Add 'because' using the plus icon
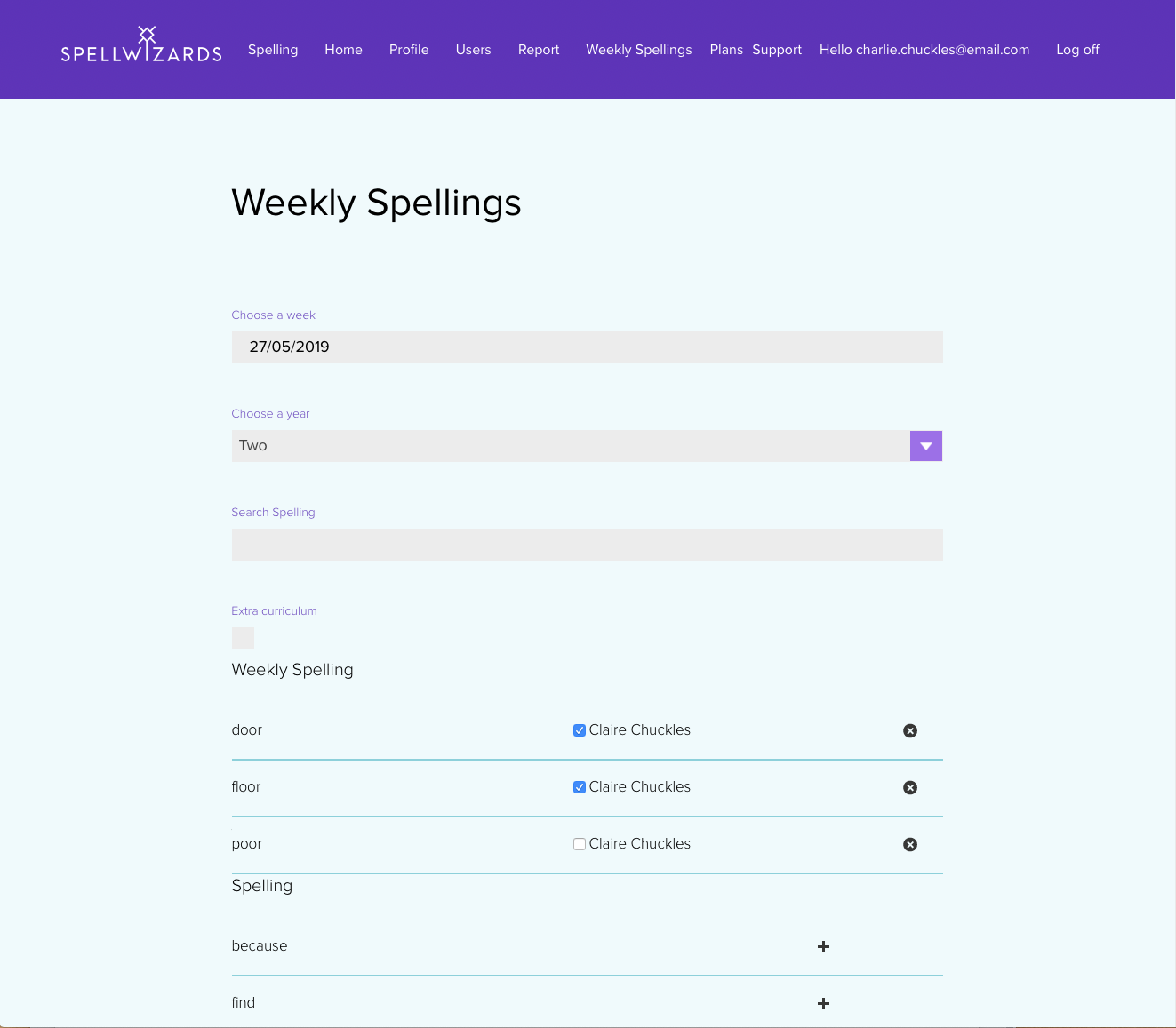 click(x=823, y=946)
